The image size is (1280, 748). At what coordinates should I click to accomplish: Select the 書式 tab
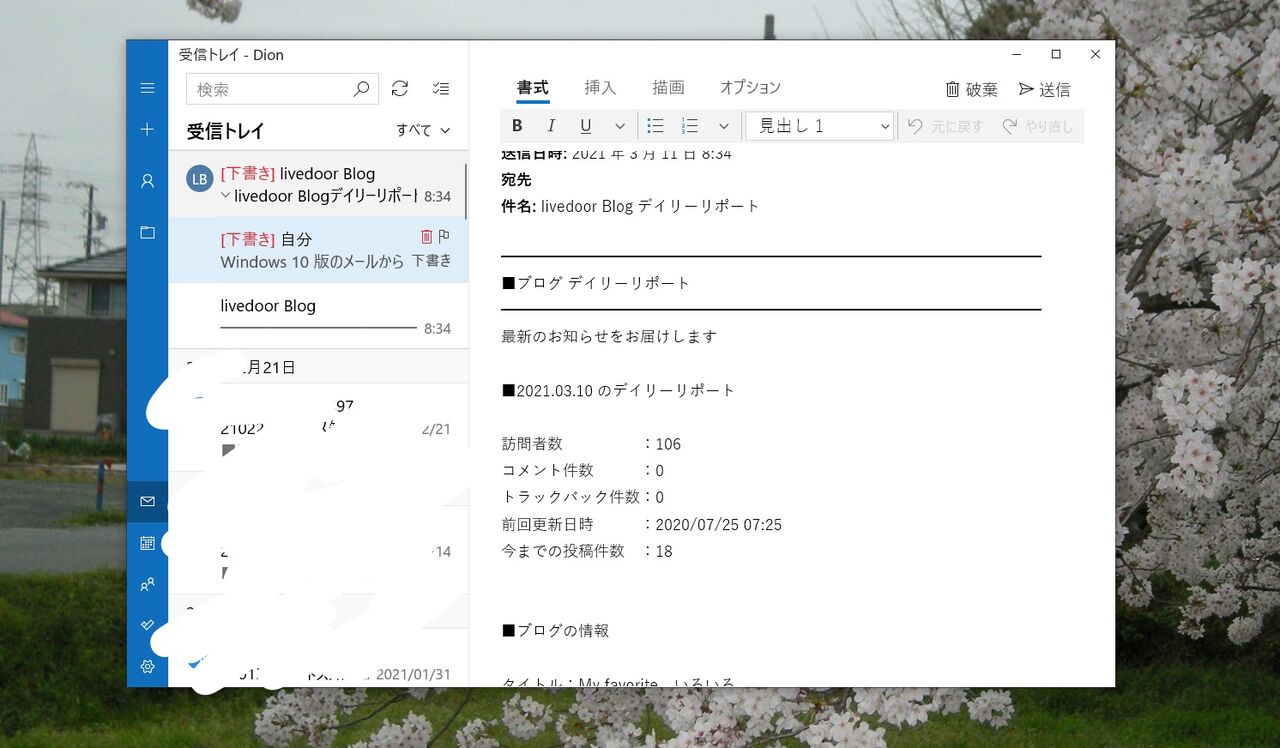tap(533, 88)
